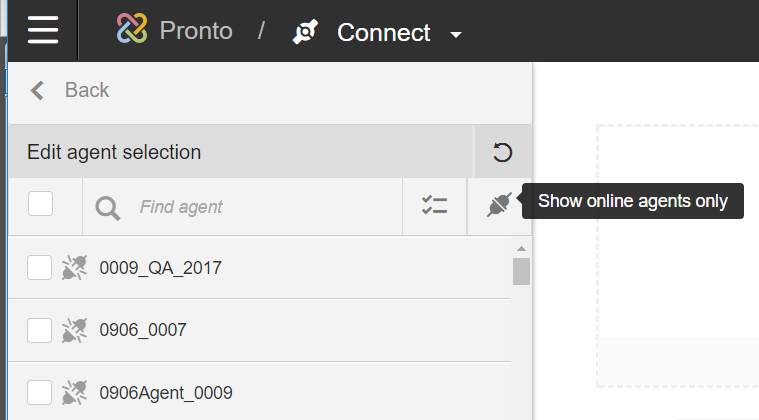Image resolution: width=759 pixels, height=420 pixels.
Task: Tick the 0906_0007 agent checkbox
Action: (x=39, y=329)
